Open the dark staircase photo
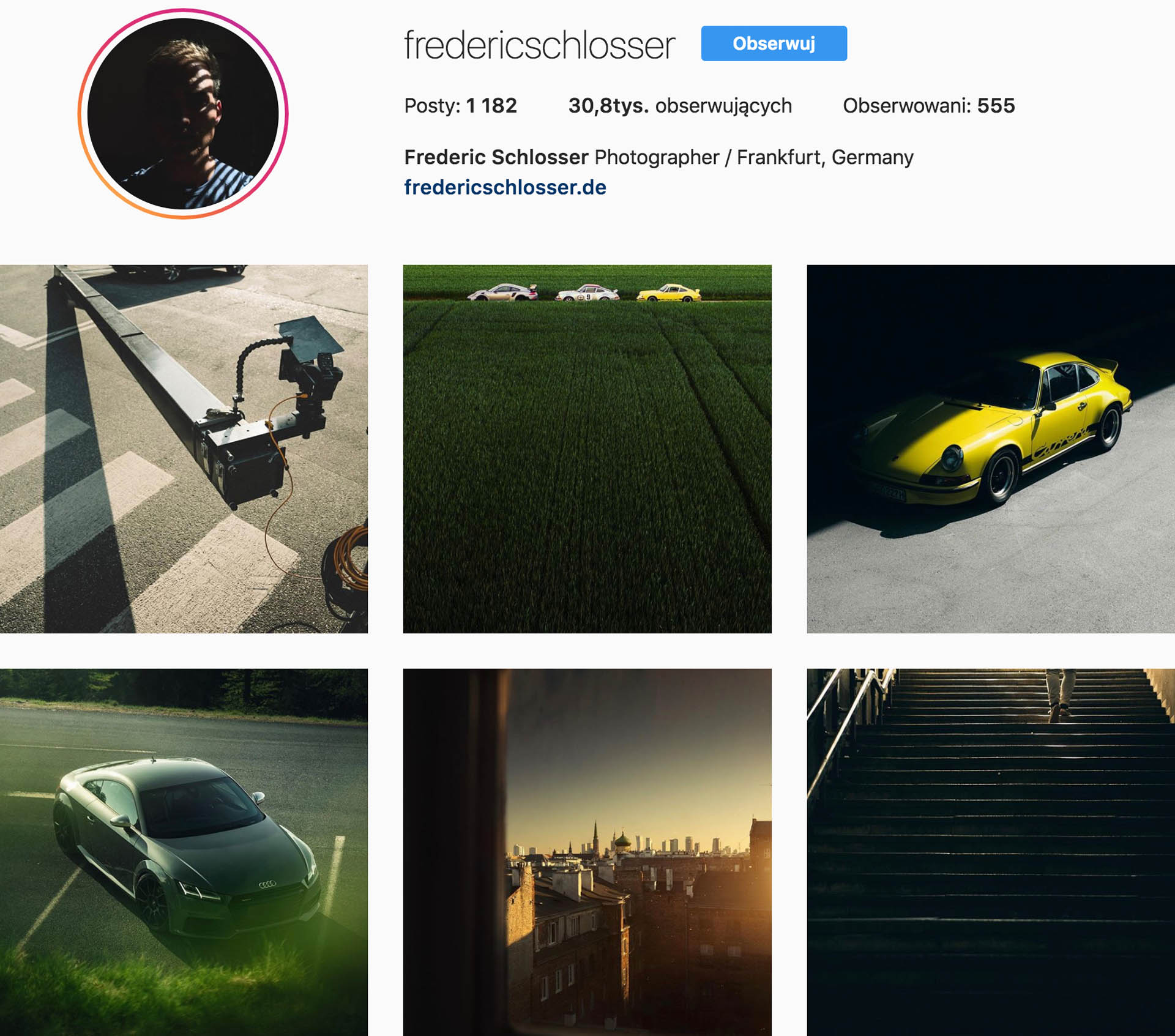This screenshot has width=1175, height=1036. coord(991,852)
